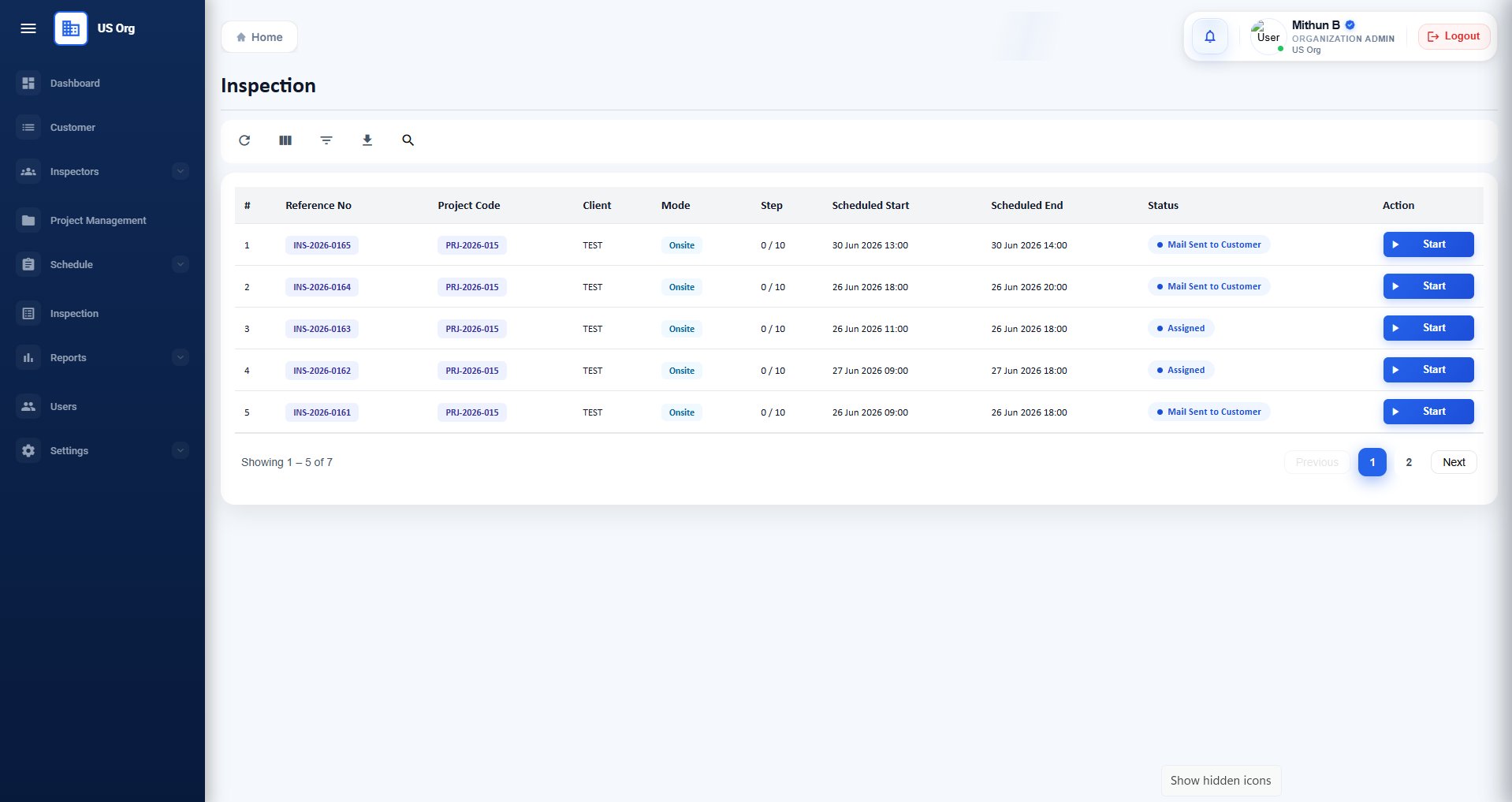Start inspection INS-2026-0161
The image size is (1512, 802).
[x=1428, y=412]
